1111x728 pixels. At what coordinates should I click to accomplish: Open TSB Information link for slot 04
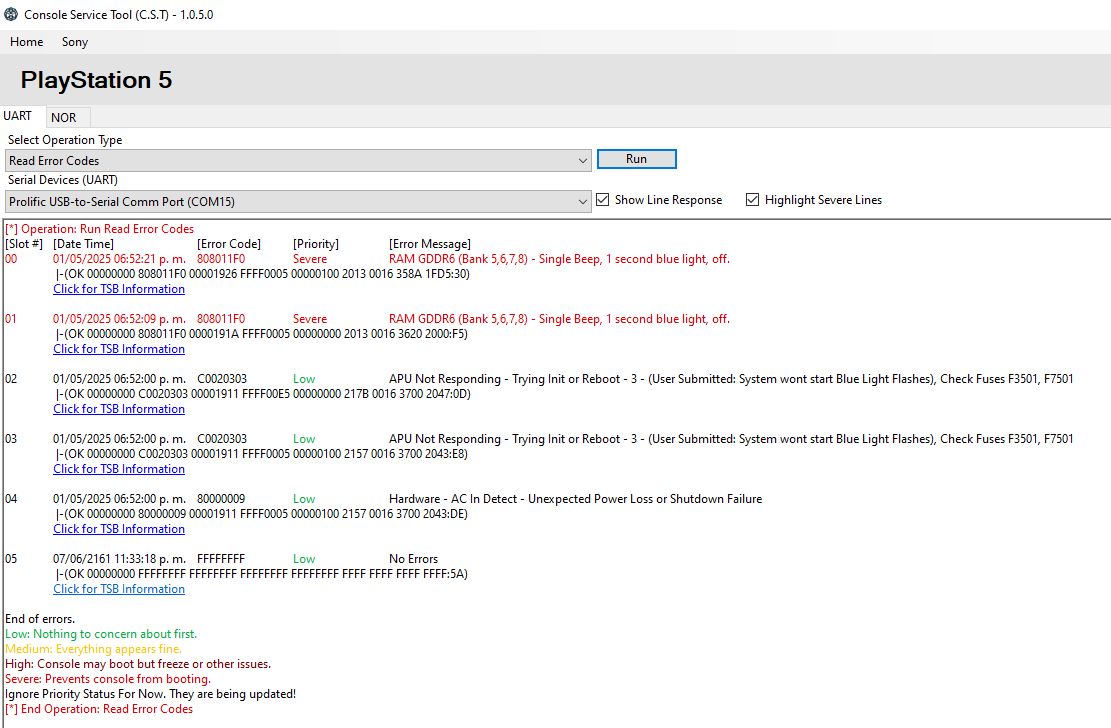119,529
